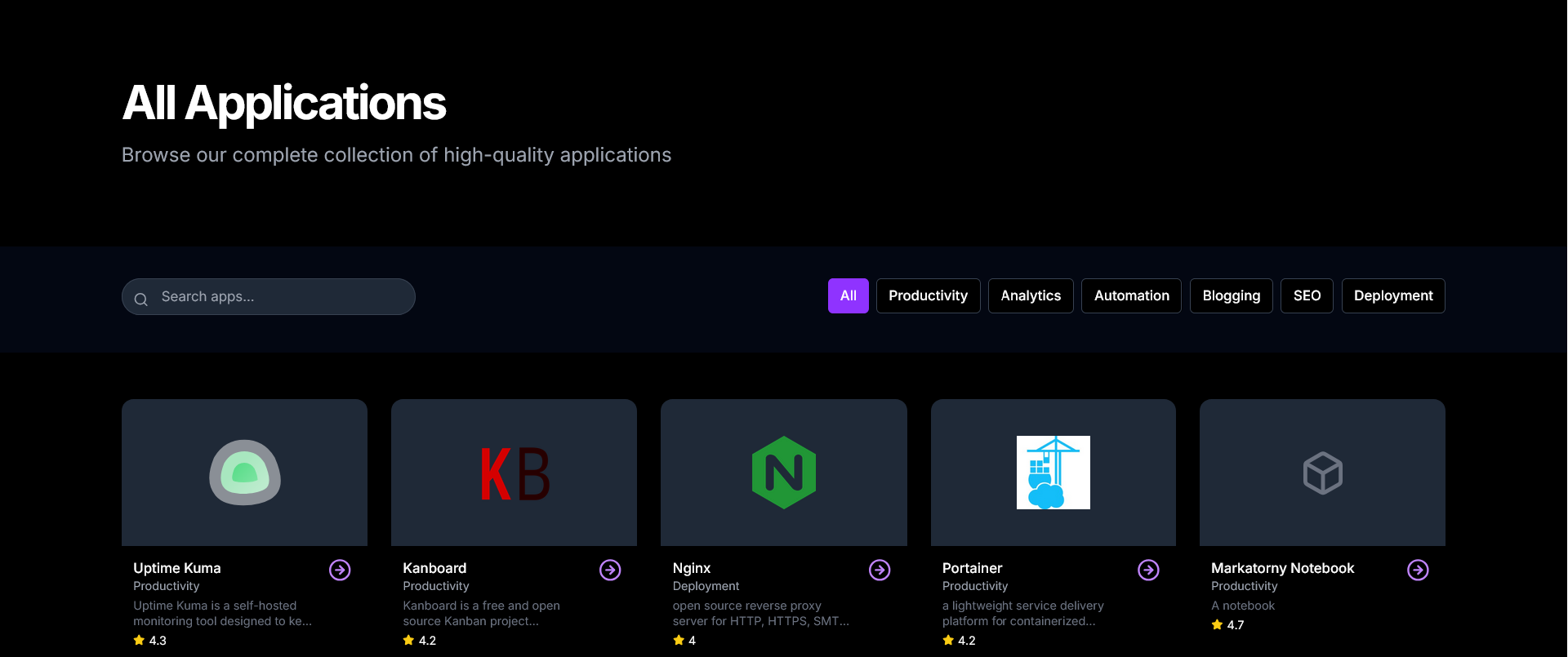Image resolution: width=1568 pixels, height=657 pixels.
Task: Focus the Search apps input field
Action: click(269, 296)
